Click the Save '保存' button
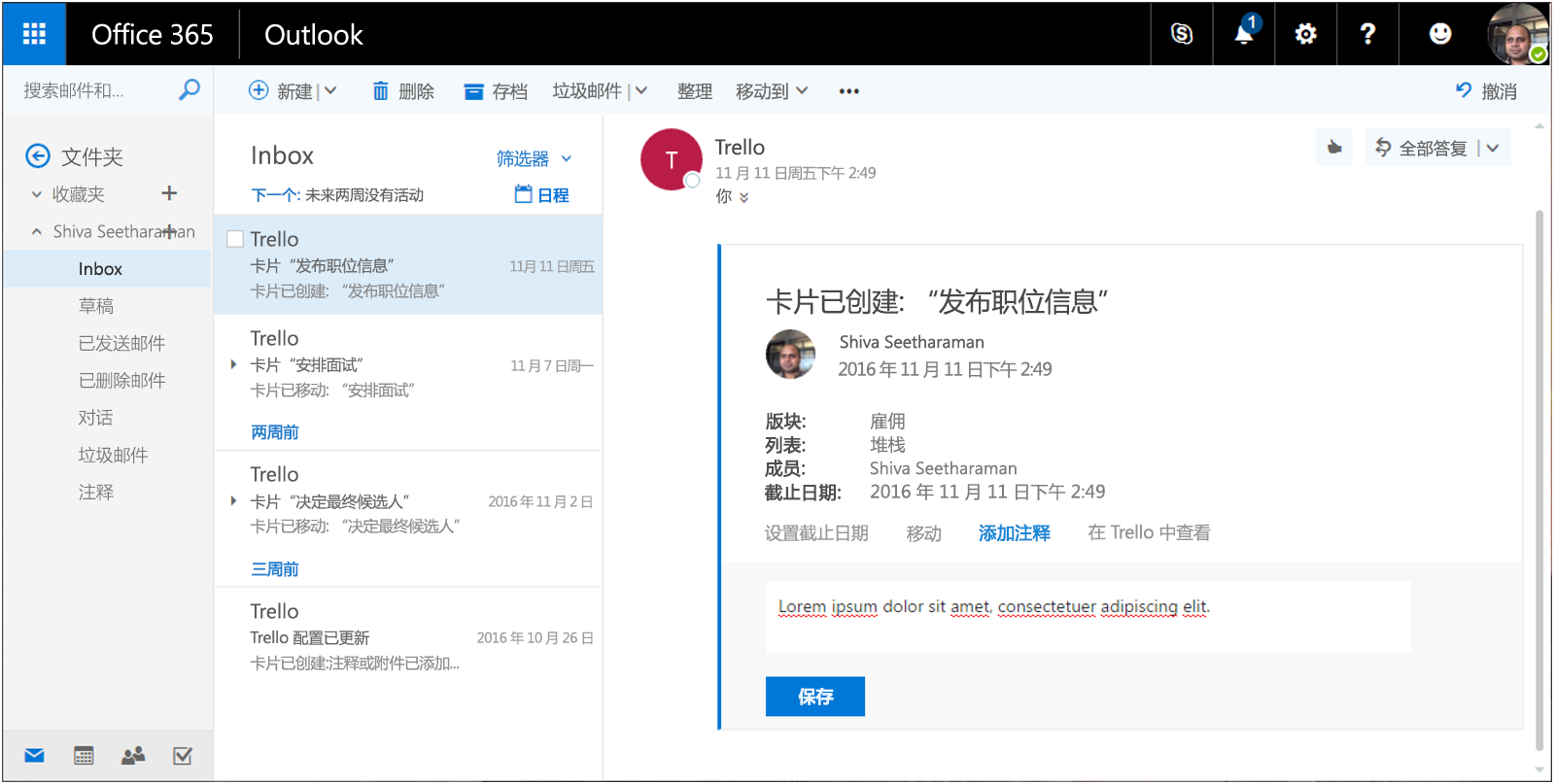 (x=814, y=697)
